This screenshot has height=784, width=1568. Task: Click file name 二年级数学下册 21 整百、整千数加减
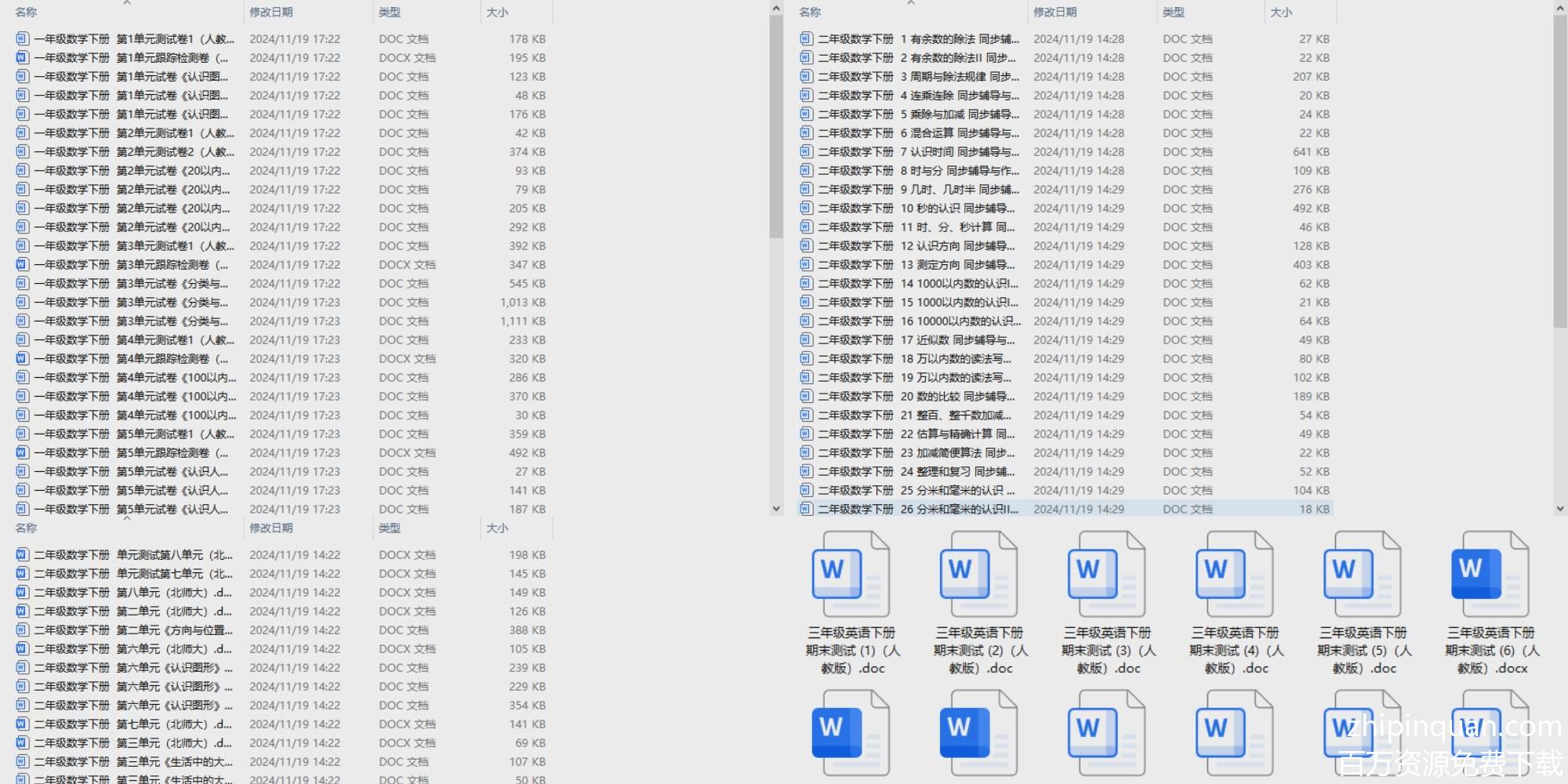coord(915,415)
